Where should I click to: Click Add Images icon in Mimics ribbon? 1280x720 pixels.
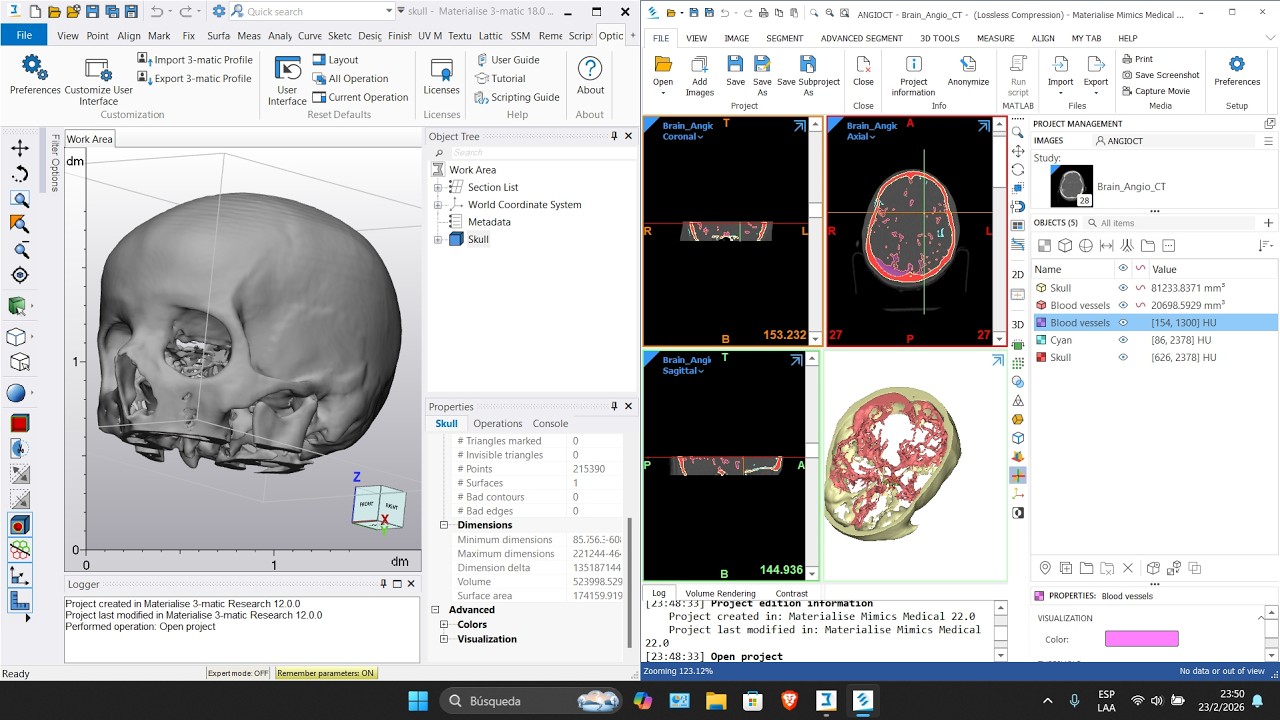point(700,74)
